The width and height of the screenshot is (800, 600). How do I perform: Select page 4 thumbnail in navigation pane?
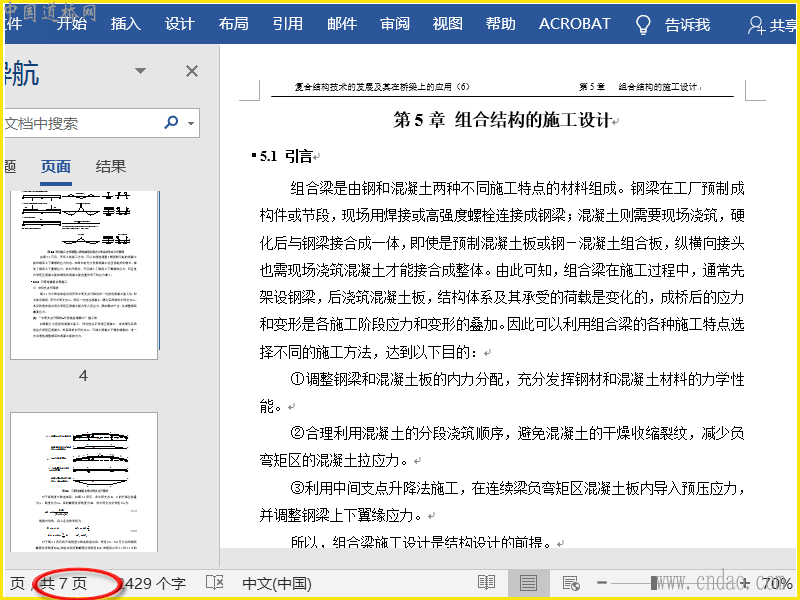(84, 275)
